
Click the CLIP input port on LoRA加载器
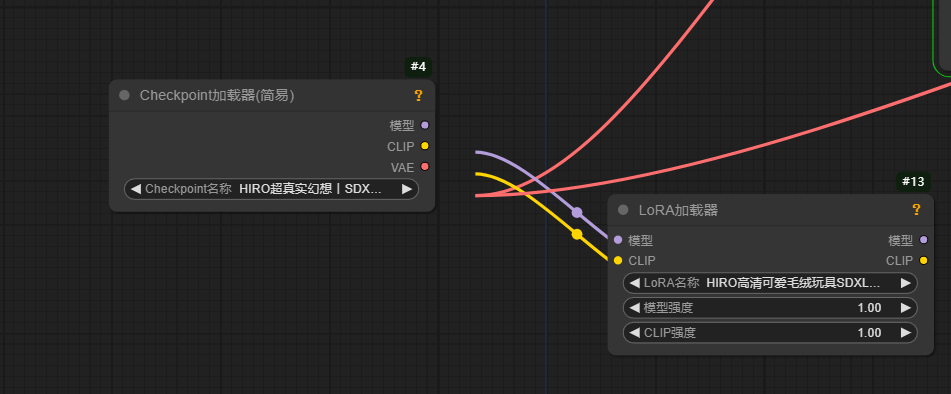[618, 261]
